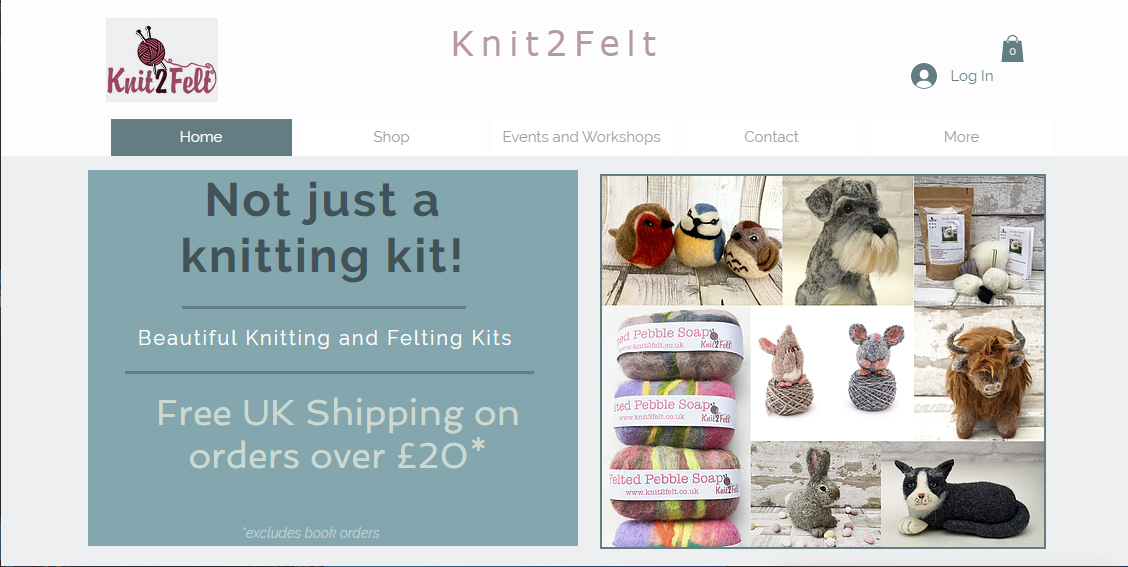1128x567 pixels.
Task: Open the Contact page
Action: [771, 137]
